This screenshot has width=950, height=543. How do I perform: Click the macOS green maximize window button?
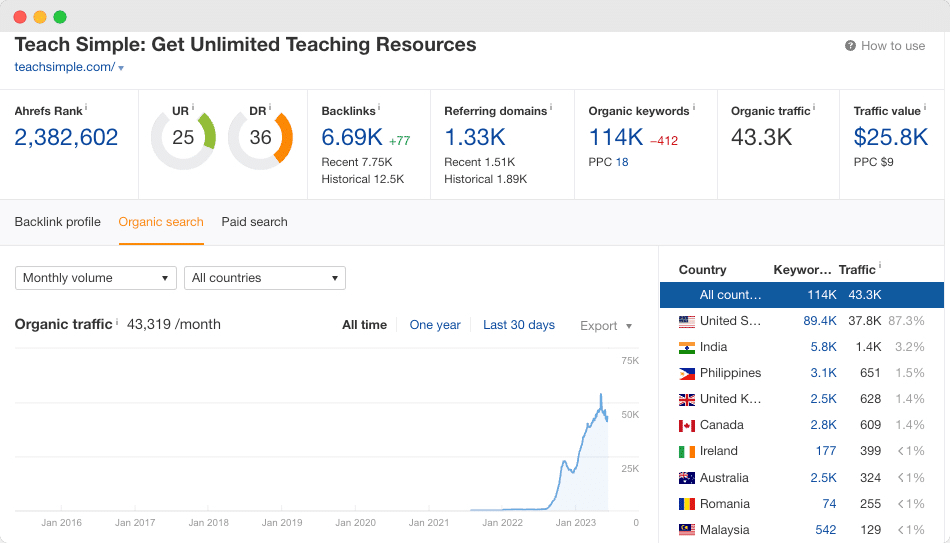click(x=60, y=17)
